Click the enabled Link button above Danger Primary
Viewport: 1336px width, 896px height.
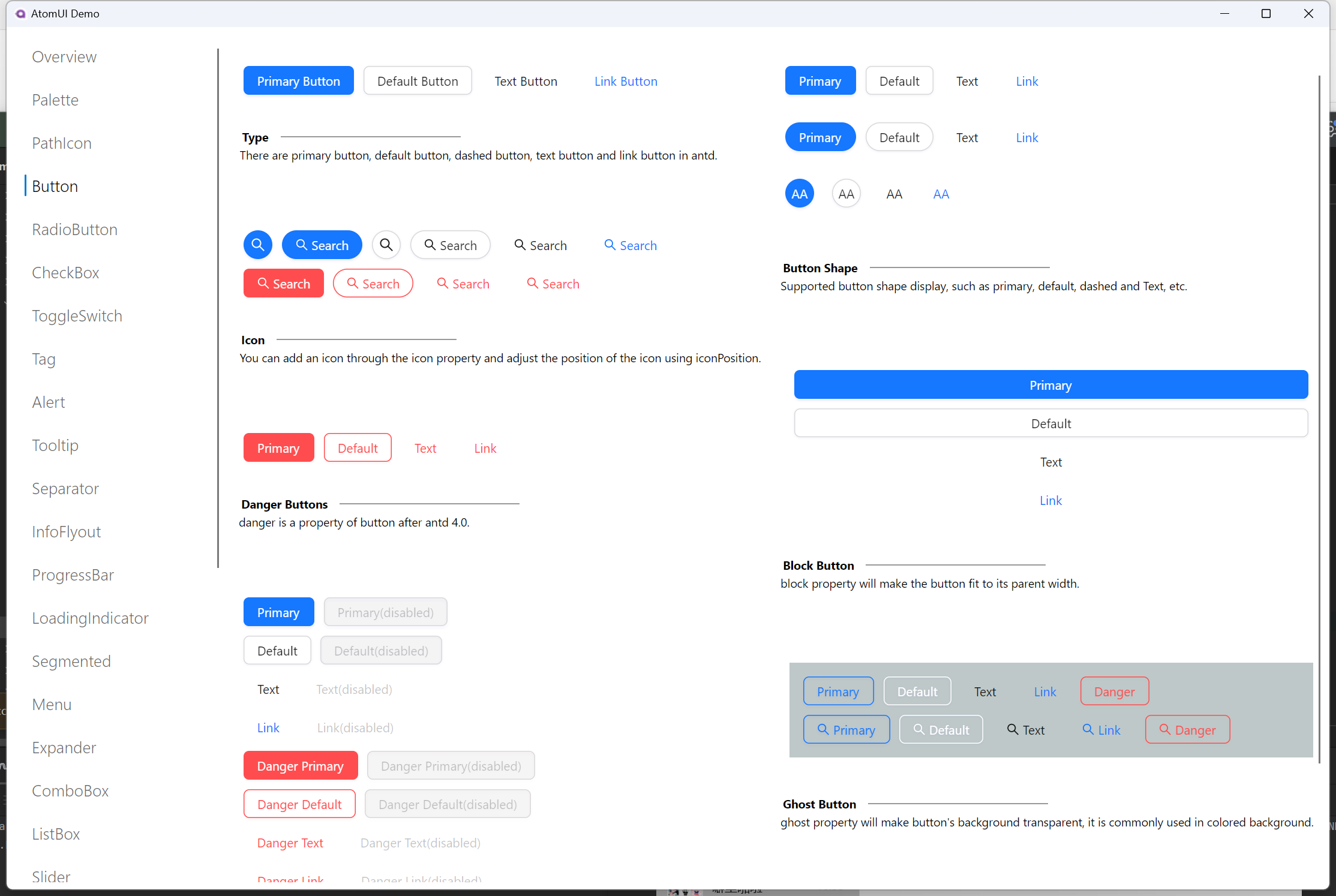click(x=268, y=727)
